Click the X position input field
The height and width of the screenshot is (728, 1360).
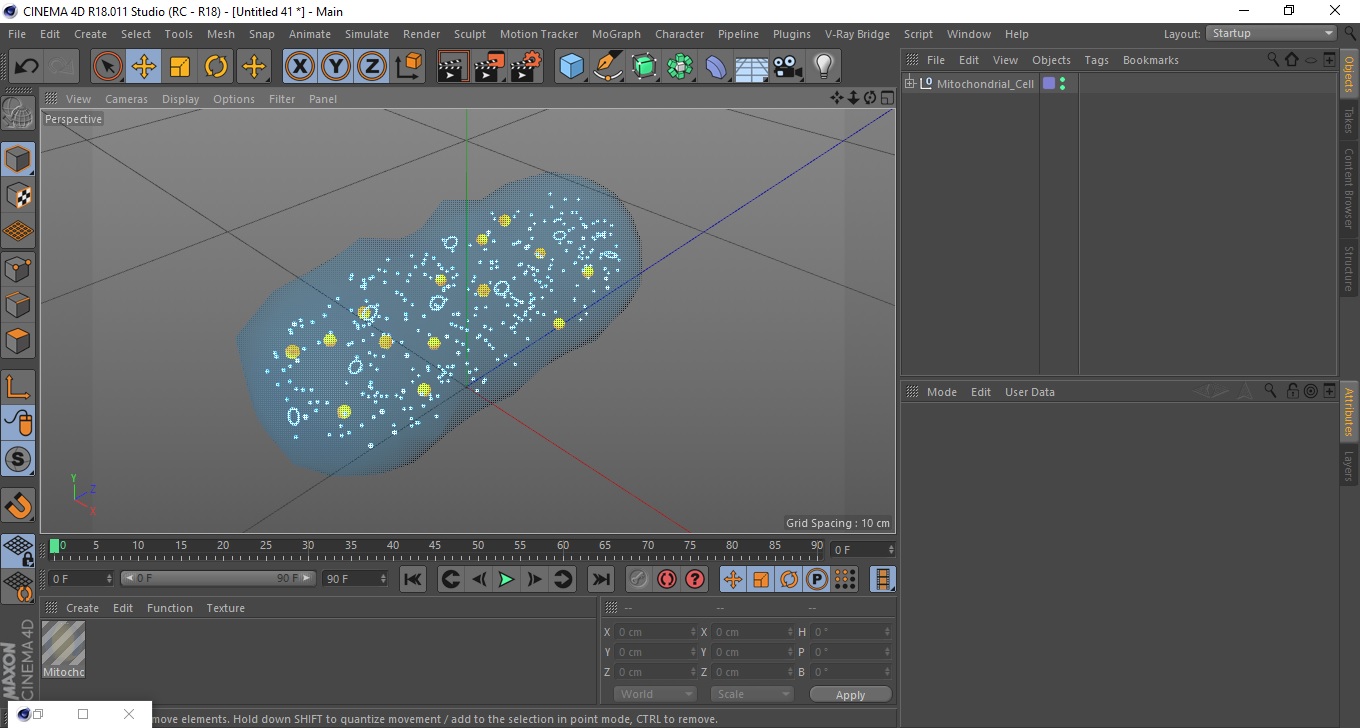[x=656, y=632]
